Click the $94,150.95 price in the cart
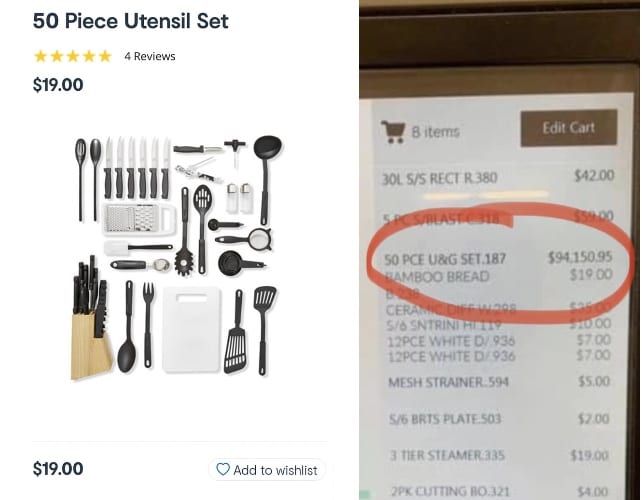The image size is (642, 500). pos(580,257)
